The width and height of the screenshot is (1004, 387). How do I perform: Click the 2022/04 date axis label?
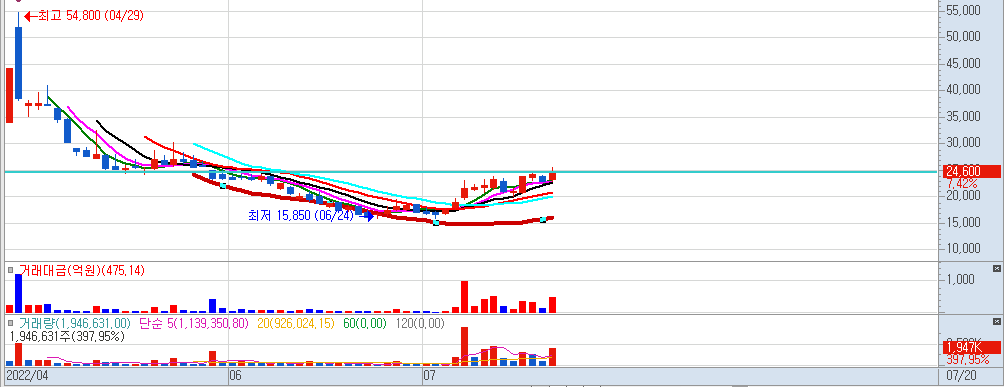[x=27, y=375]
